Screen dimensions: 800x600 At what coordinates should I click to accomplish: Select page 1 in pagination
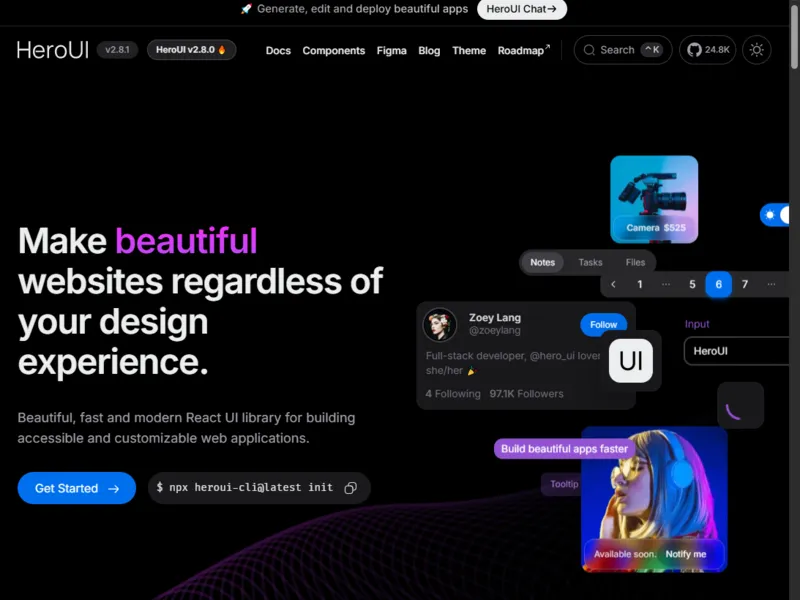[640, 284]
